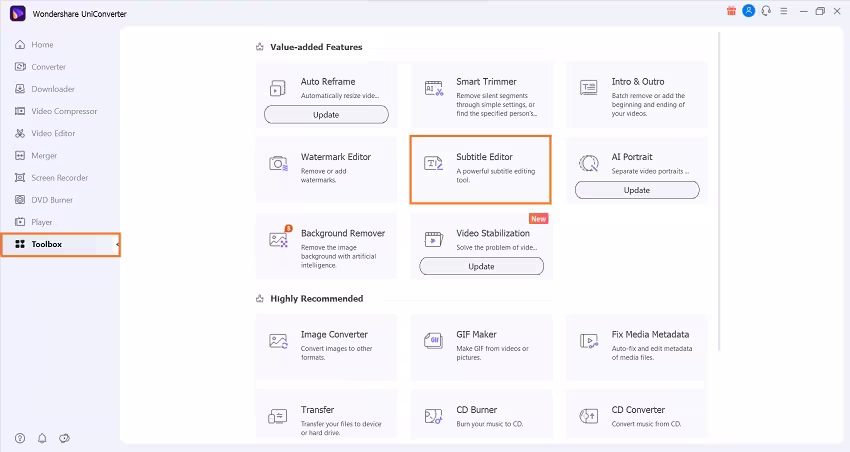The width and height of the screenshot is (850, 452).
Task: Click Update under Video Stabilization
Action: [481, 267]
